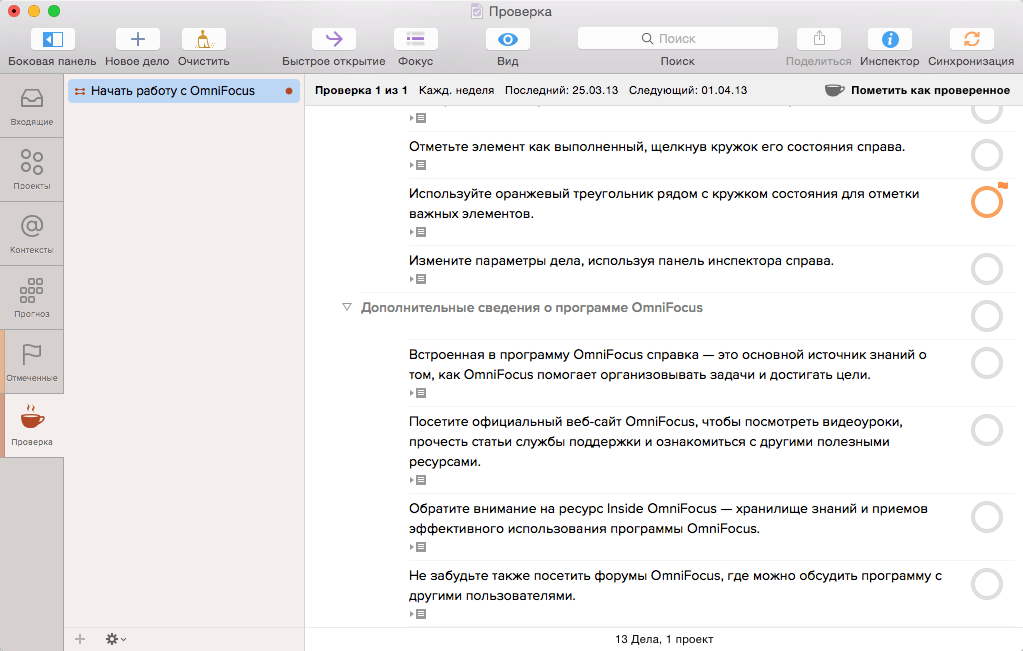Expand note under Посетите официальный веб-сайт
The height and width of the screenshot is (651, 1023).
[418, 480]
